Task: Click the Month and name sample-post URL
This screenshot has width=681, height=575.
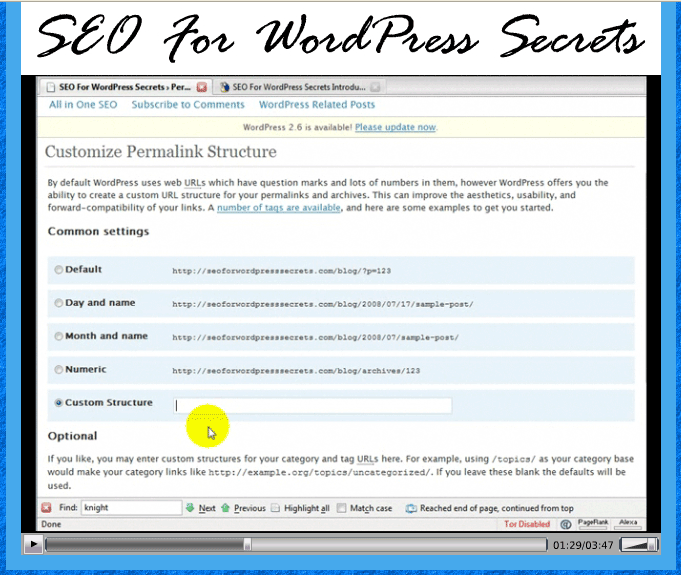Action: click(x=315, y=337)
